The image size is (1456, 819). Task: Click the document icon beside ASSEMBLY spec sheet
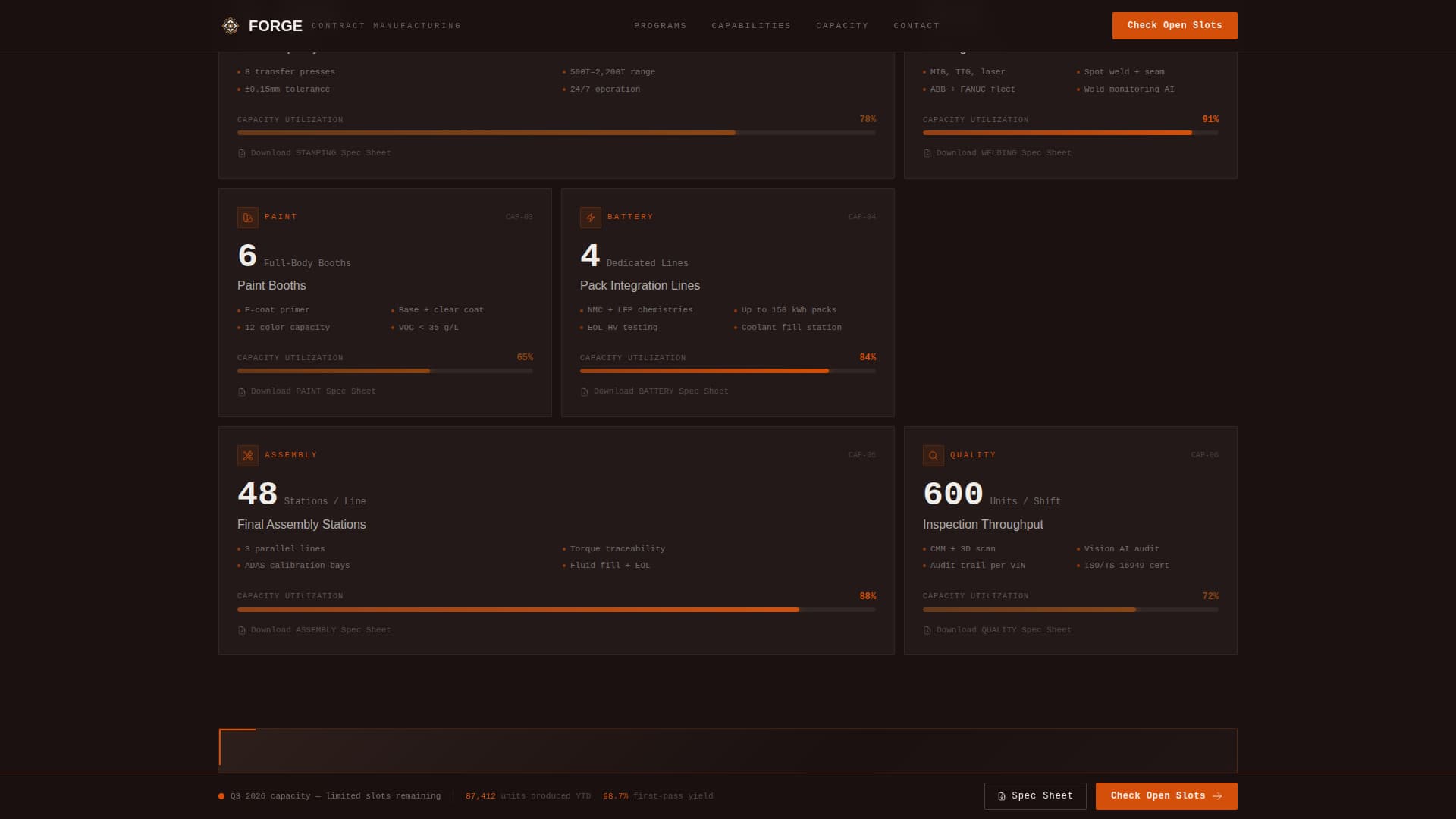tap(241, 629)
